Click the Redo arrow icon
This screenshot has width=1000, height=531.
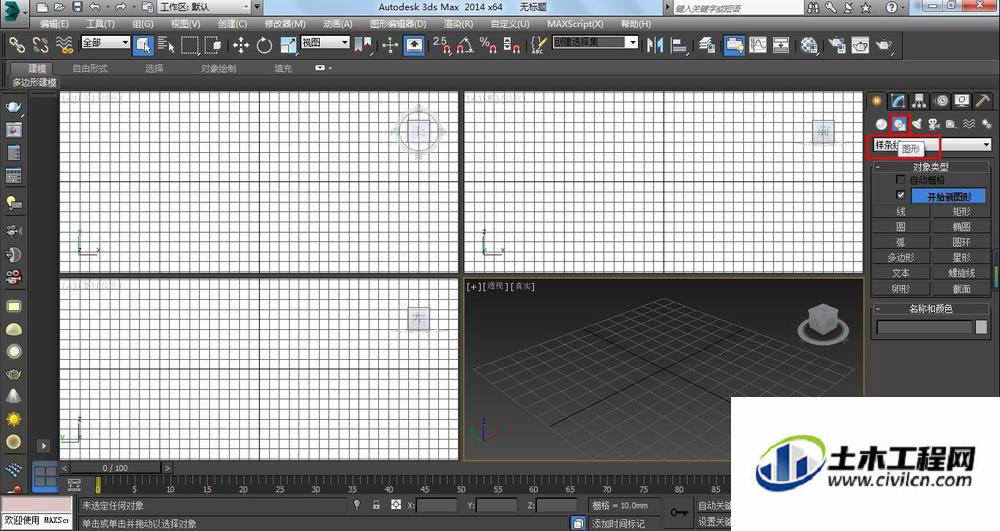click(x=120, y=8)
